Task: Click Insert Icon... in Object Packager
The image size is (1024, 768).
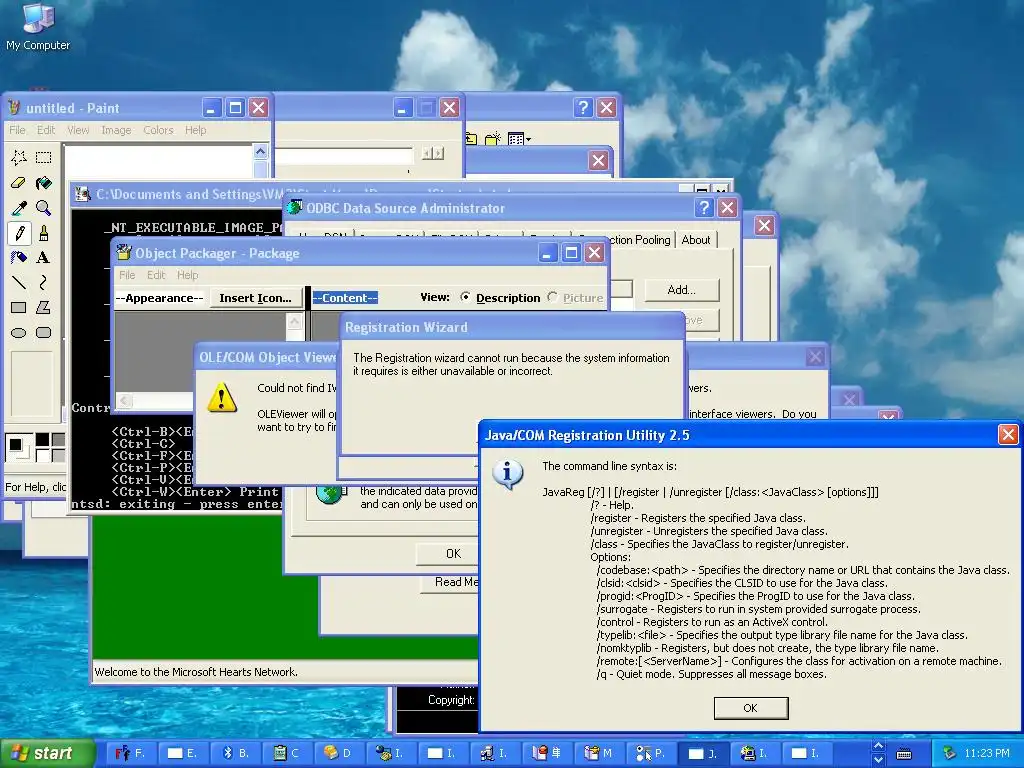Action: (255, 298)
